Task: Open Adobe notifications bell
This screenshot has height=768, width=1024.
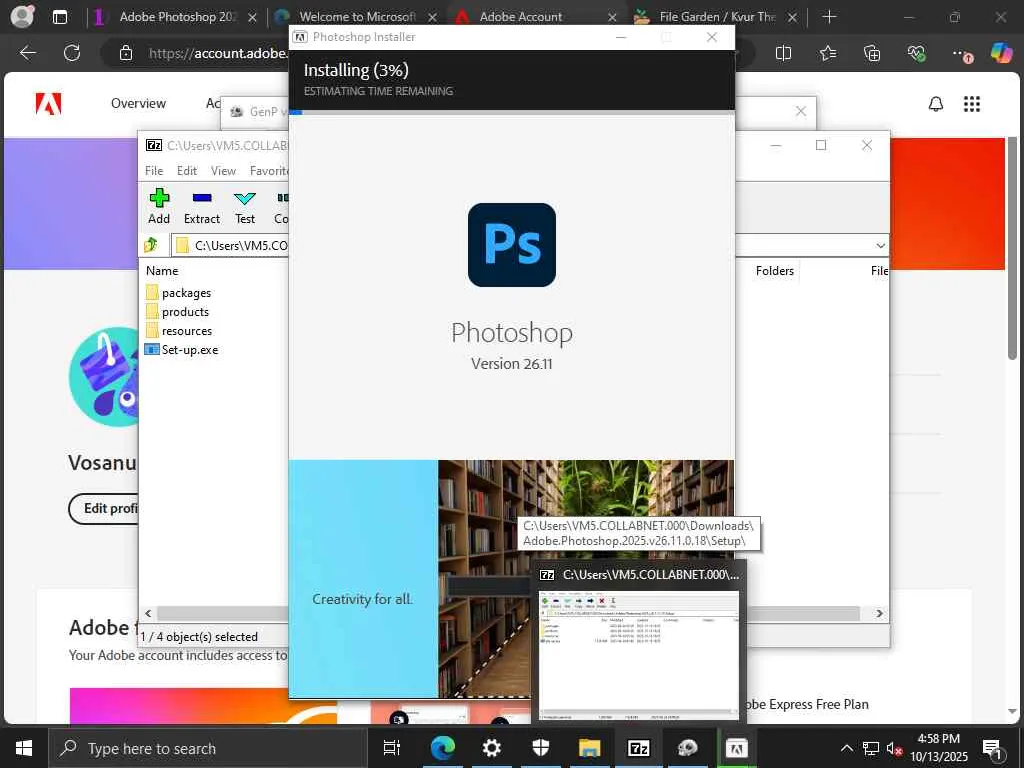Action: pos(936,104)
